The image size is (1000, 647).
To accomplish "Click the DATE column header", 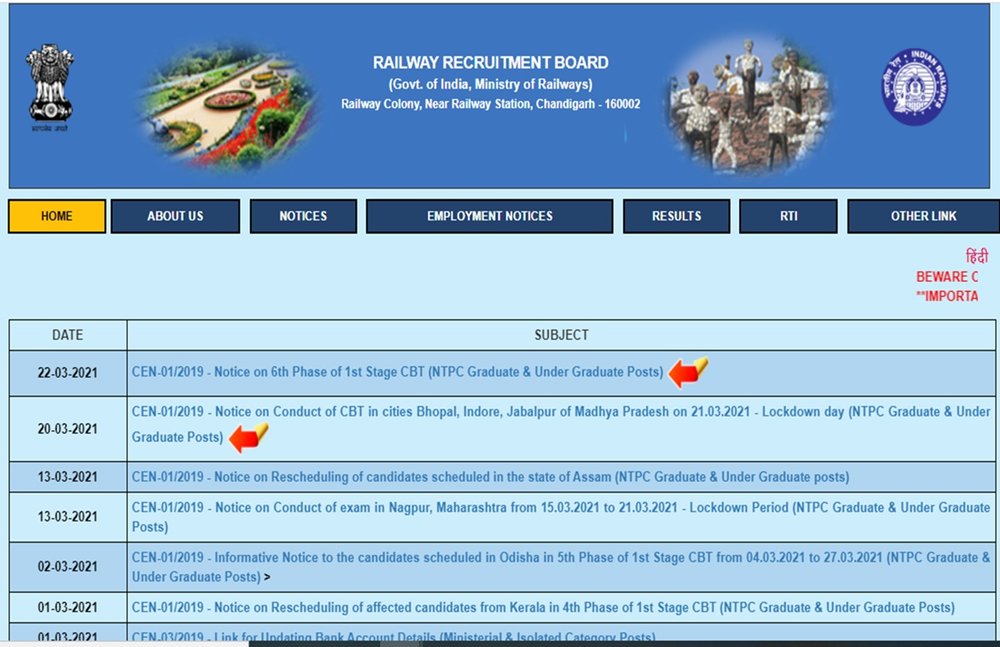I will [x=68, y=335].
